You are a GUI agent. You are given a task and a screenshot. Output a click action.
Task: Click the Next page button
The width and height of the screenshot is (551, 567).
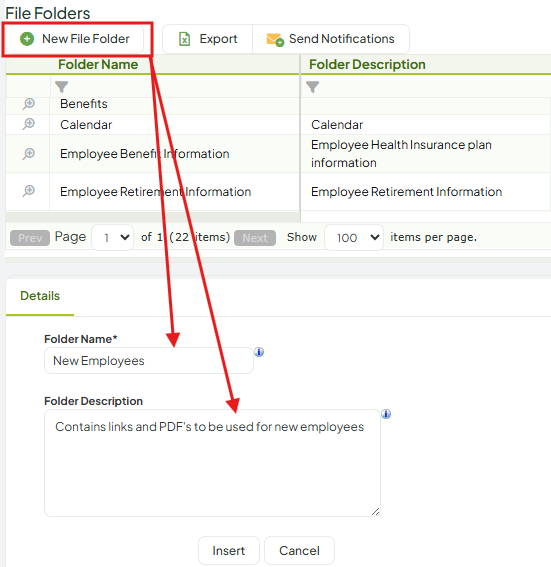tap(255, 238)
